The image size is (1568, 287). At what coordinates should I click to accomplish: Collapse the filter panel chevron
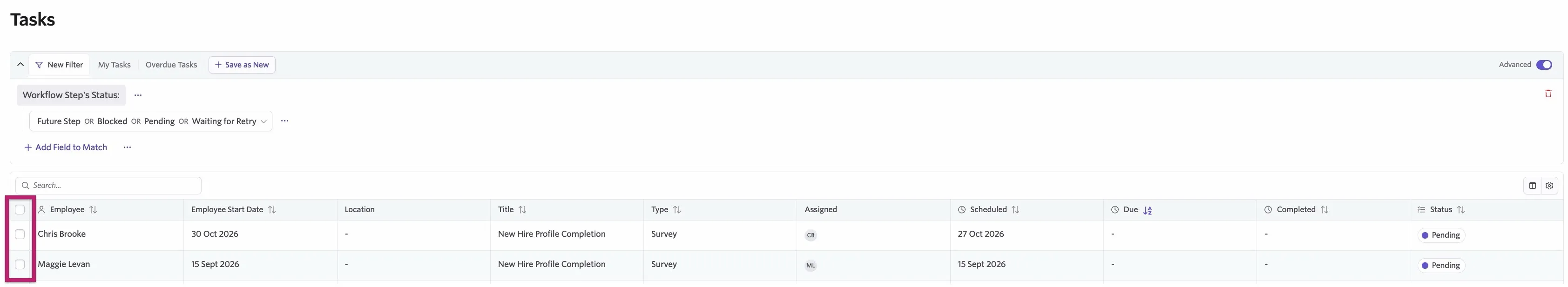(20, 65)
